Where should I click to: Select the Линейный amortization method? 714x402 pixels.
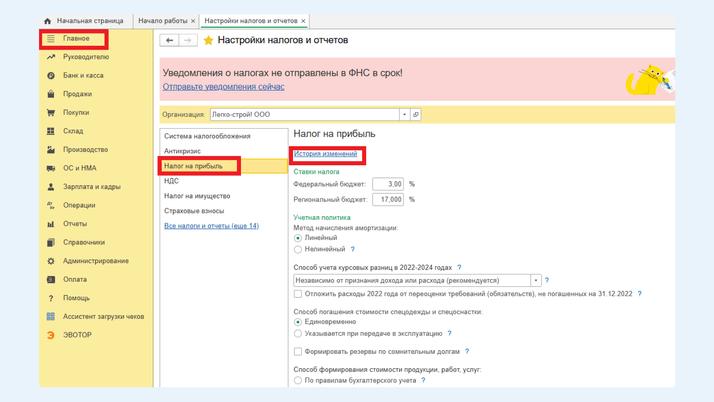(x=298, y=238)
